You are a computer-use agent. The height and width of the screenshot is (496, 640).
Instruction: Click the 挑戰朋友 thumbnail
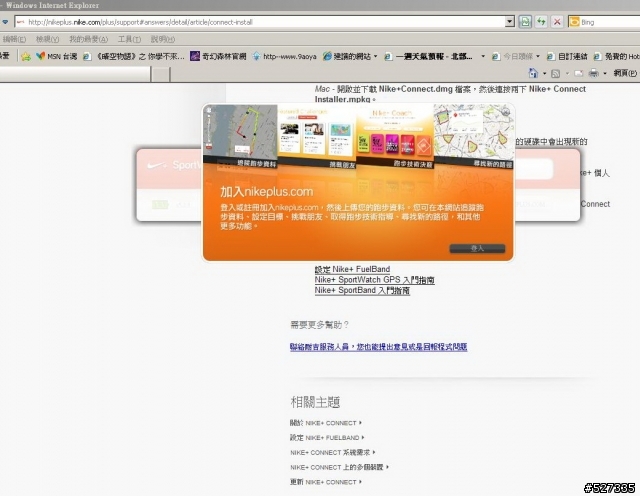click(317, 135)
